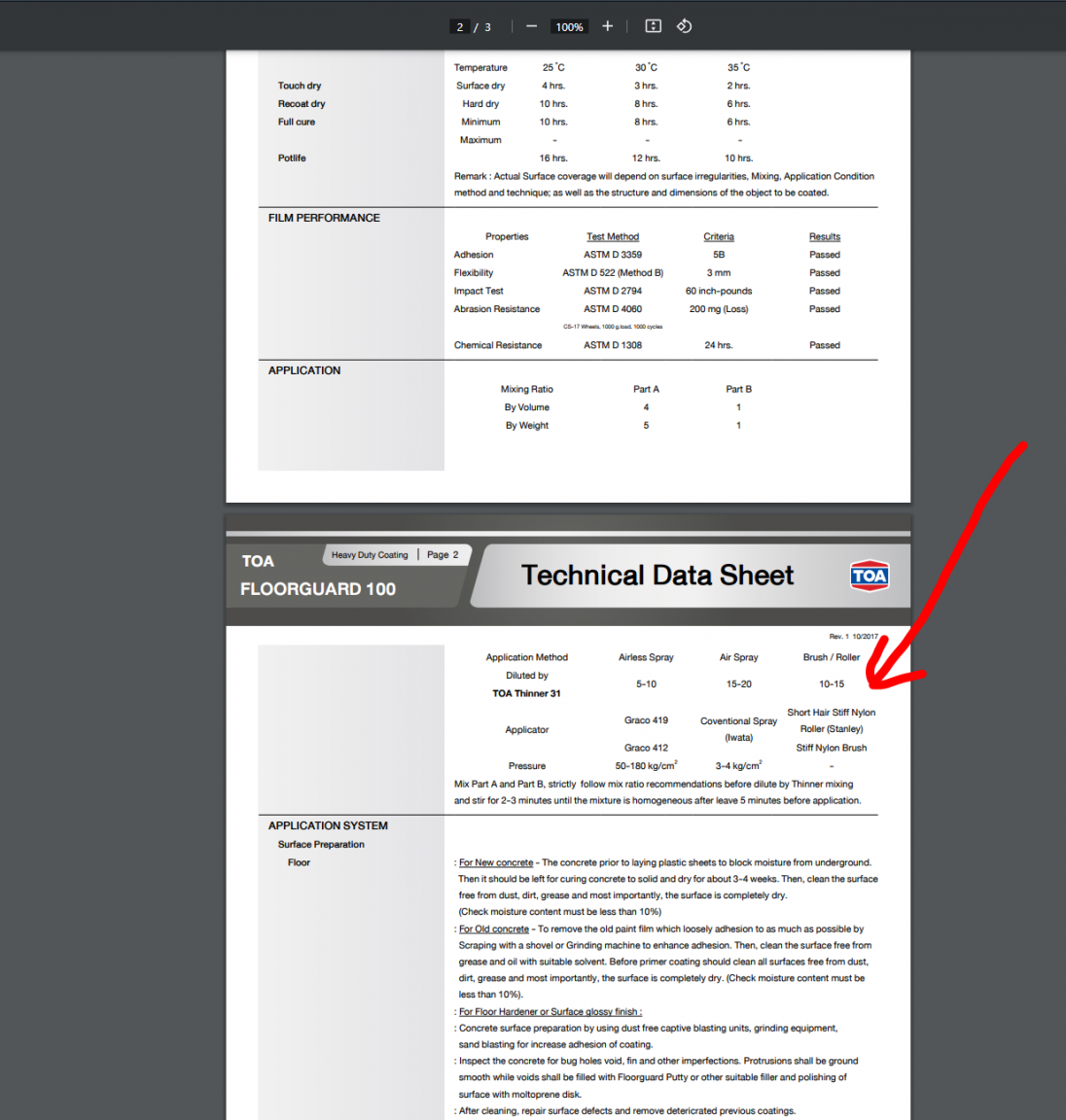Click the Heavy Duty Coating label
This screenshot has width=1066, height=1120.
click(x=370, y=555)
